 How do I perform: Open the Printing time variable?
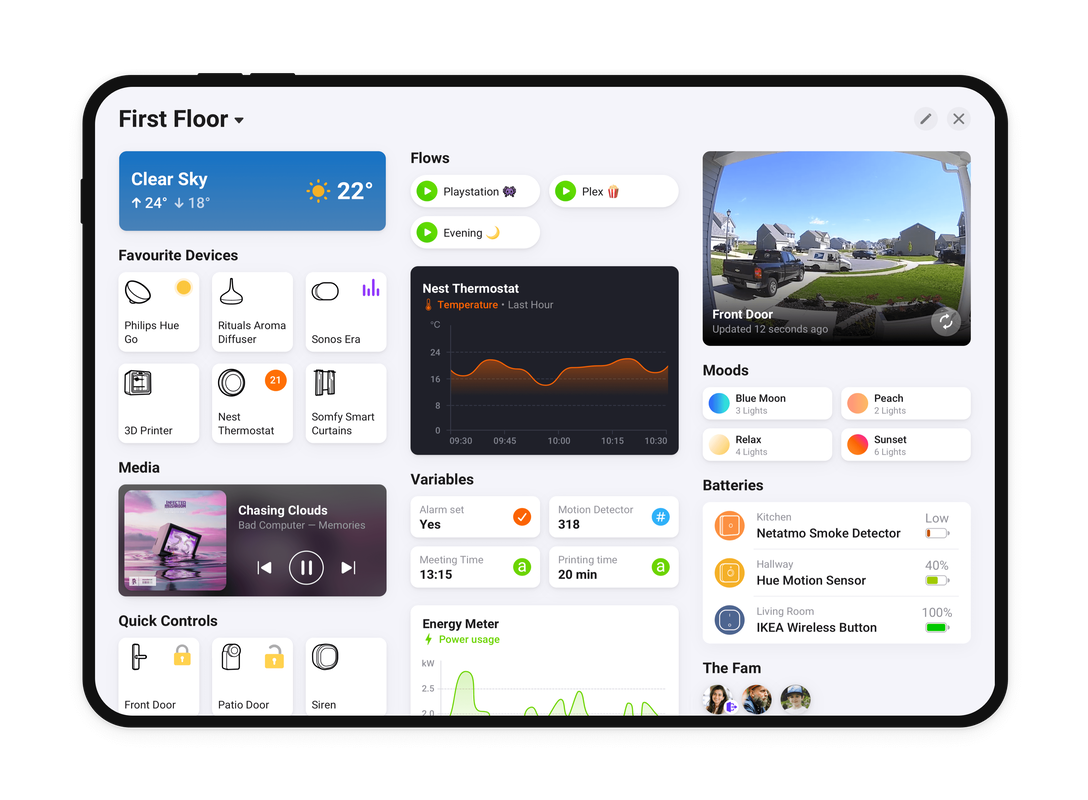click(613, 567)
